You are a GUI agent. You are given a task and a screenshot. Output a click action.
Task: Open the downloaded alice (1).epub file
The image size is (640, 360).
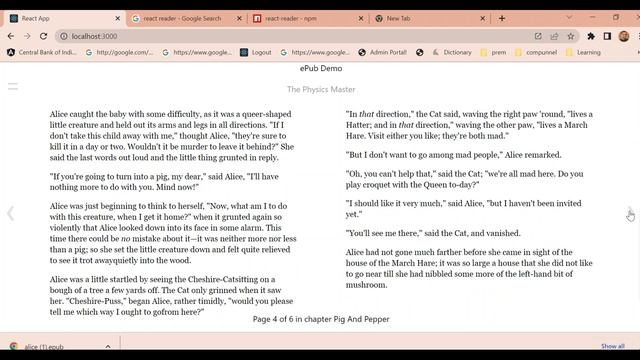point(44,346)
